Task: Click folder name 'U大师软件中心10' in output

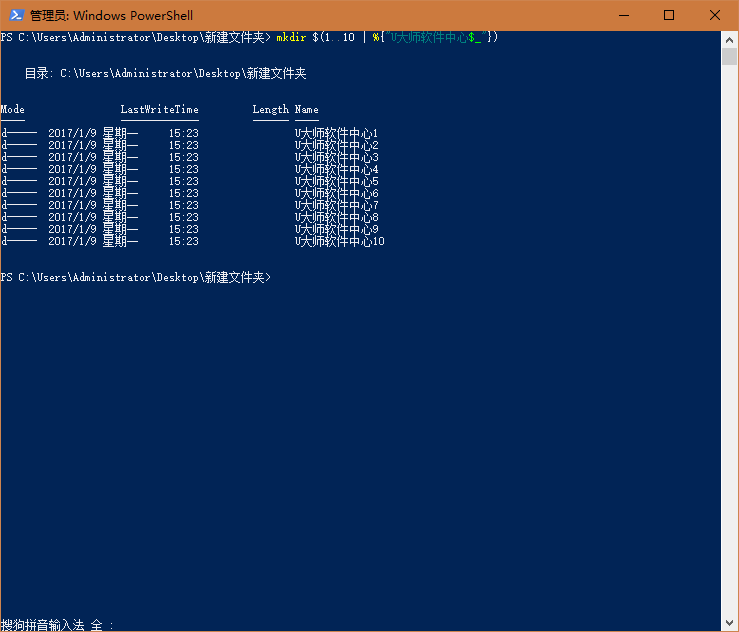Action: 339,242
